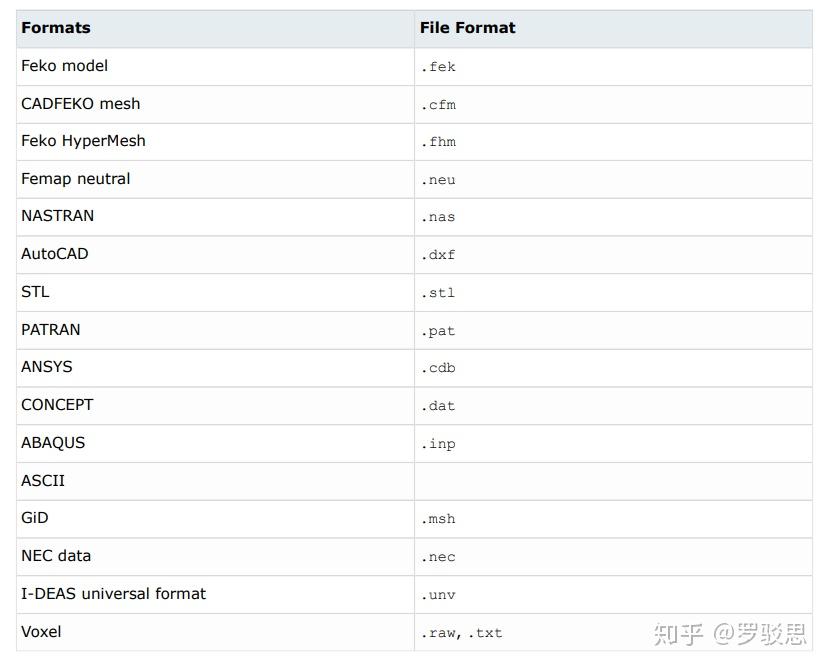
Task: Click the ".fek" file extension
Action: pos(438,67)
